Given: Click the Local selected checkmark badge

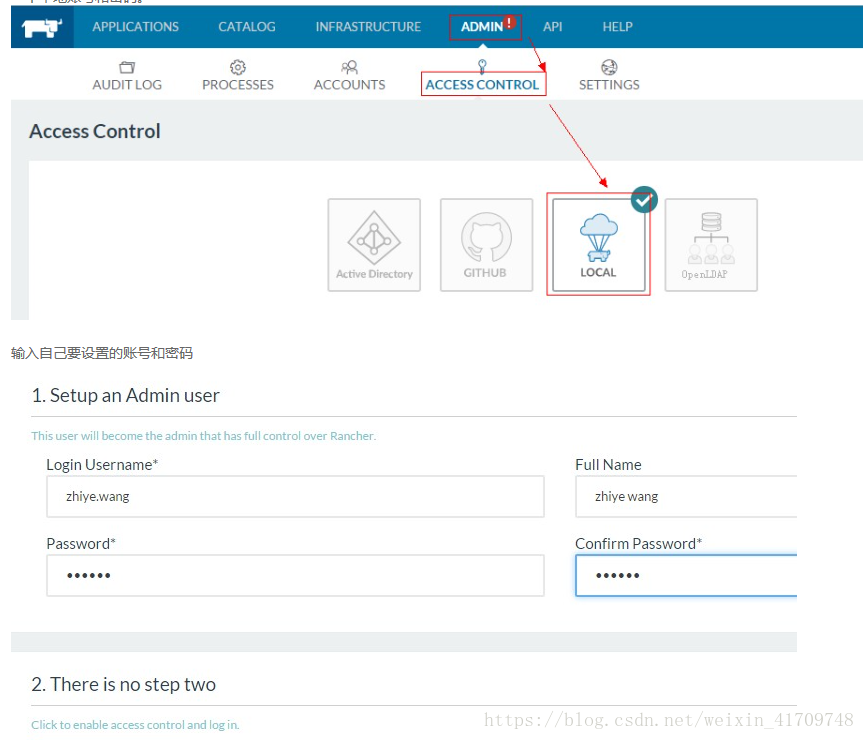Looking at the screenshot, I should (x=644, y=200).
